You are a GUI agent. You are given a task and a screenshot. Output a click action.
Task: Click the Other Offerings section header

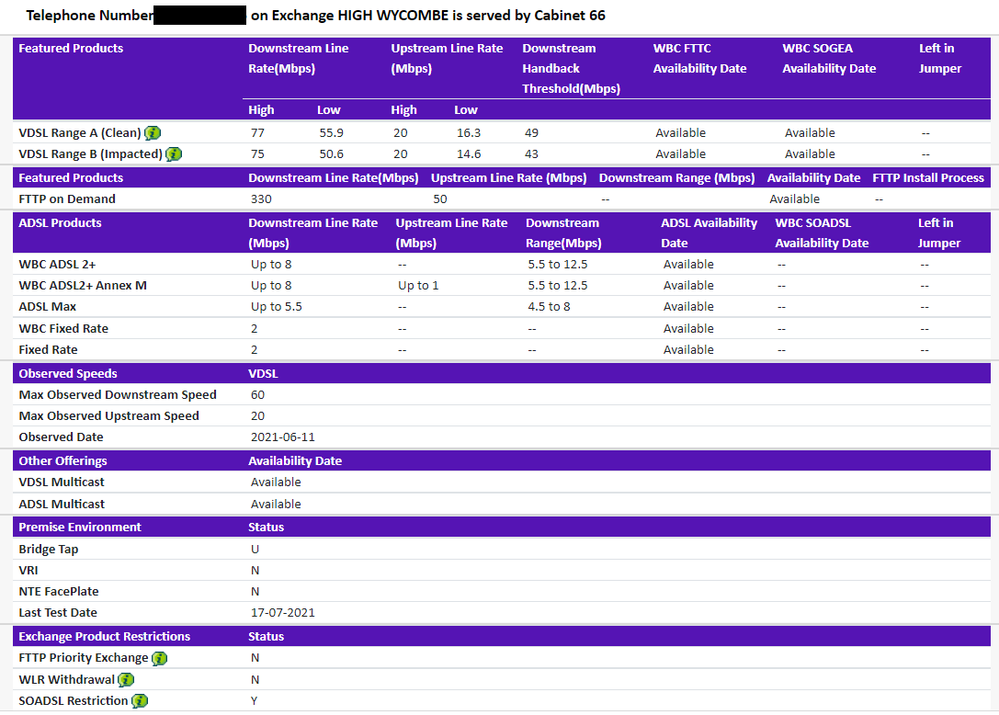(63, 461)
